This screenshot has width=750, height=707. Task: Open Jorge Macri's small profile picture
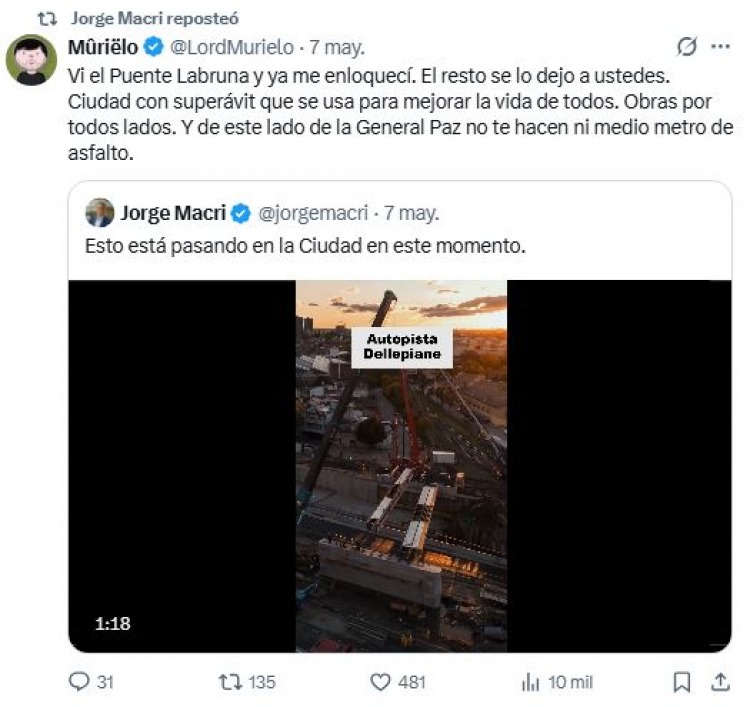point(99,212)
